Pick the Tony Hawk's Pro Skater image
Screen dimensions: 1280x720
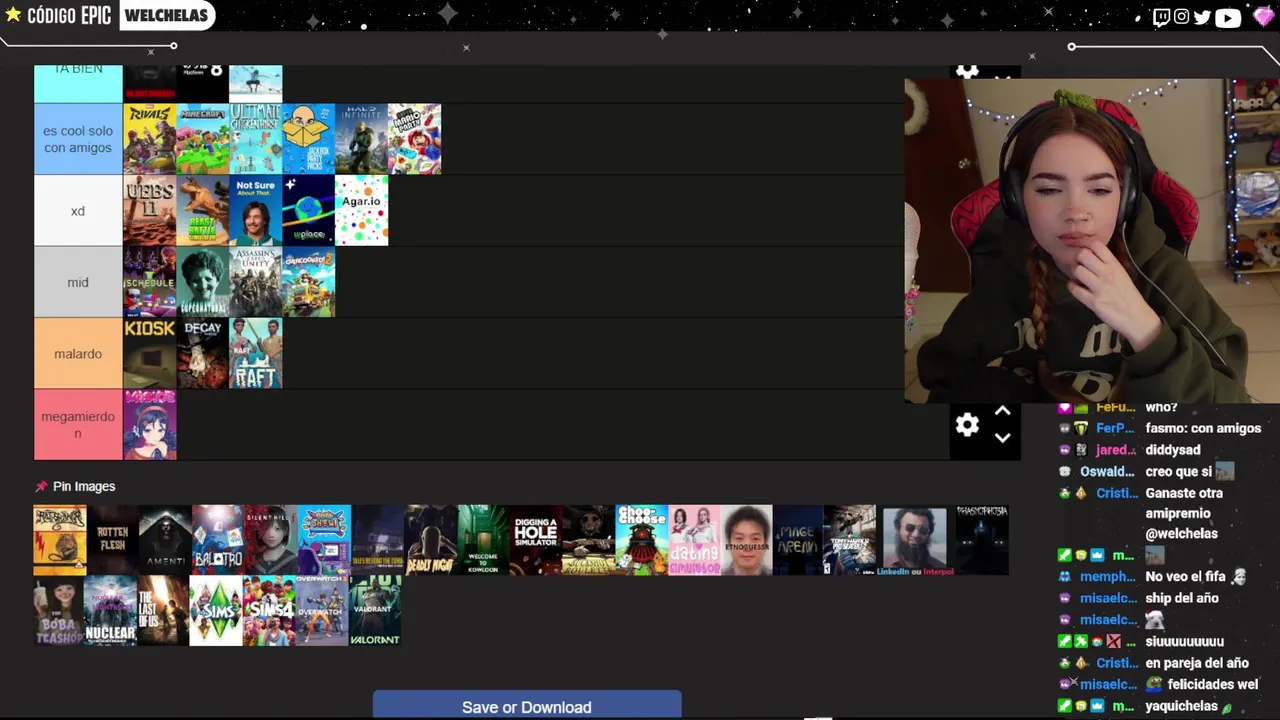pos(850,540)
